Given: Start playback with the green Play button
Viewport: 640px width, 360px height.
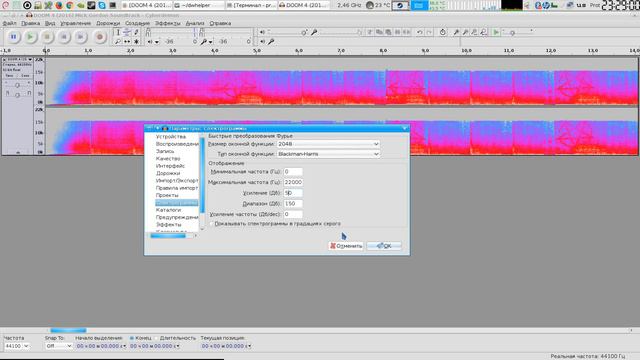Looking at the screenshot, I should point(30,37).
